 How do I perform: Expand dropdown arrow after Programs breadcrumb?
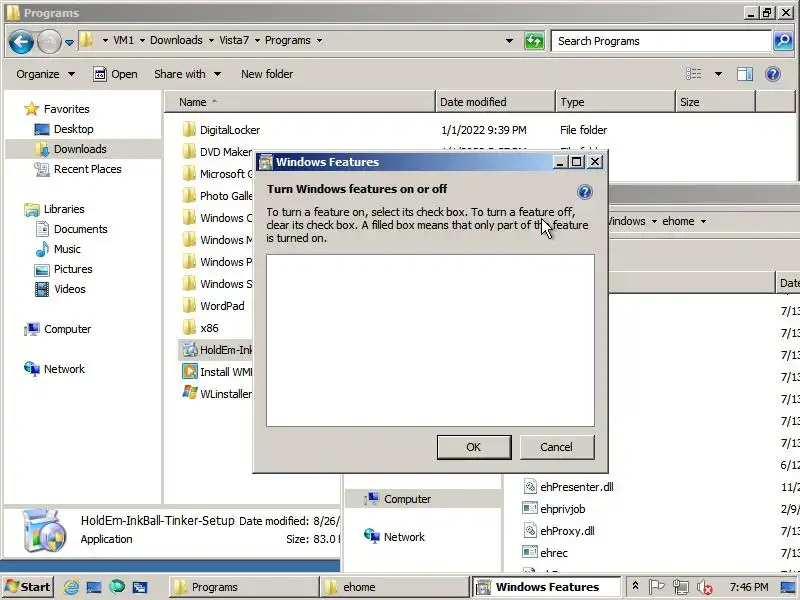[x=319, y=40]
